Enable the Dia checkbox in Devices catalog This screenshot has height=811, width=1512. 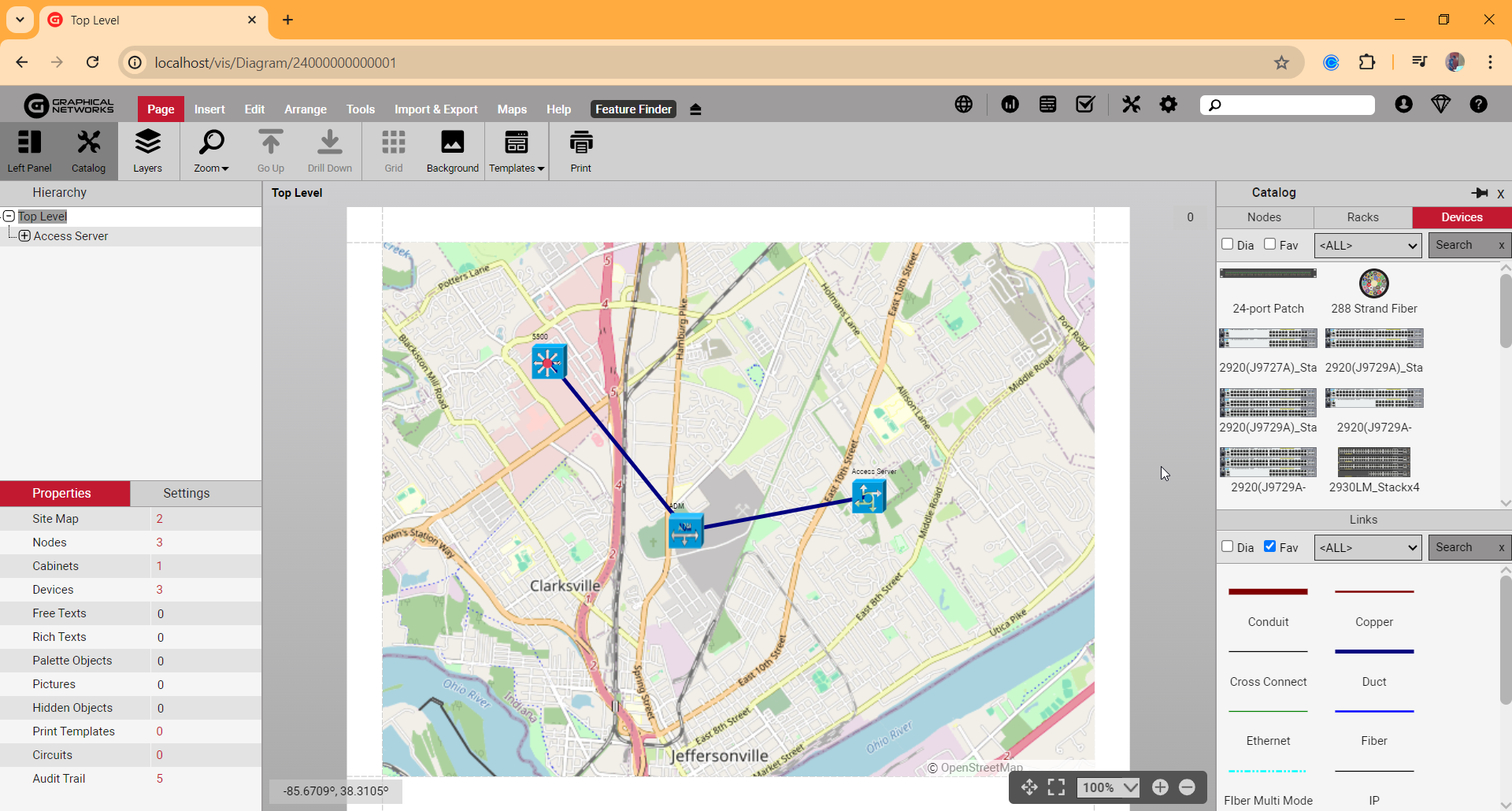point(1227,244)
